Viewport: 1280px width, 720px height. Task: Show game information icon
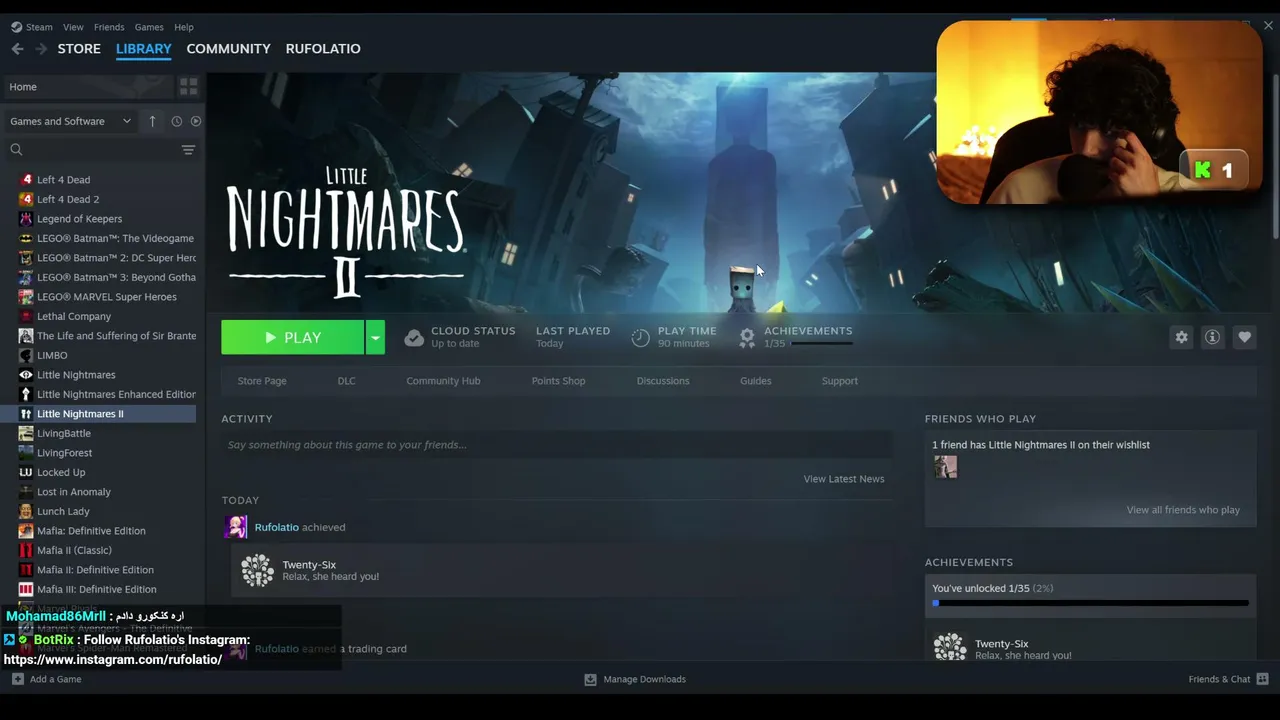(x=1212, y=337)
